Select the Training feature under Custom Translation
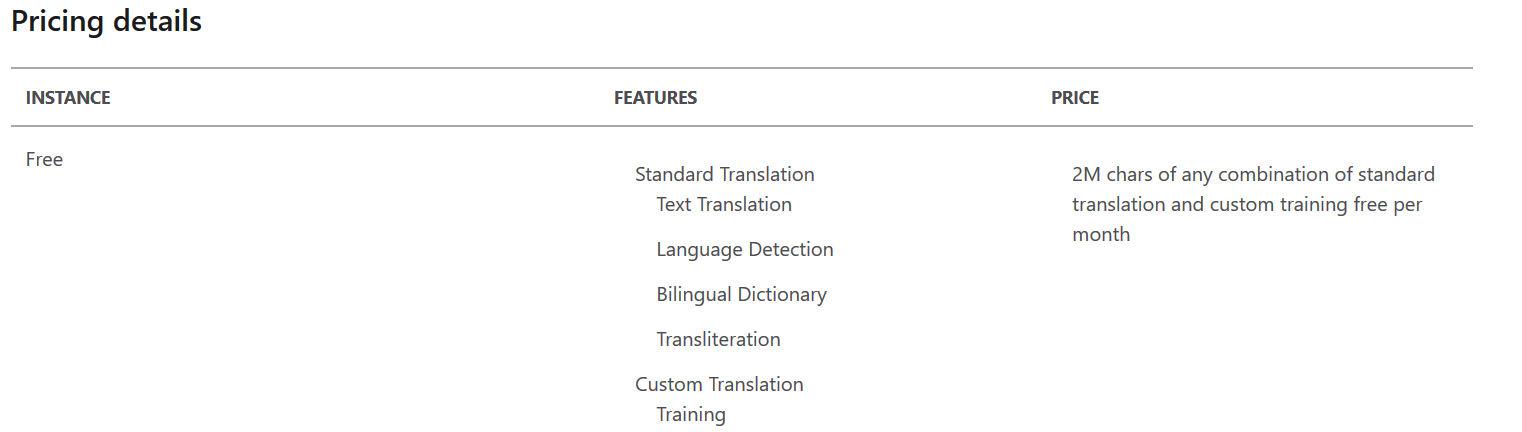Screen dimensions: 1522x432 (691, 415)
